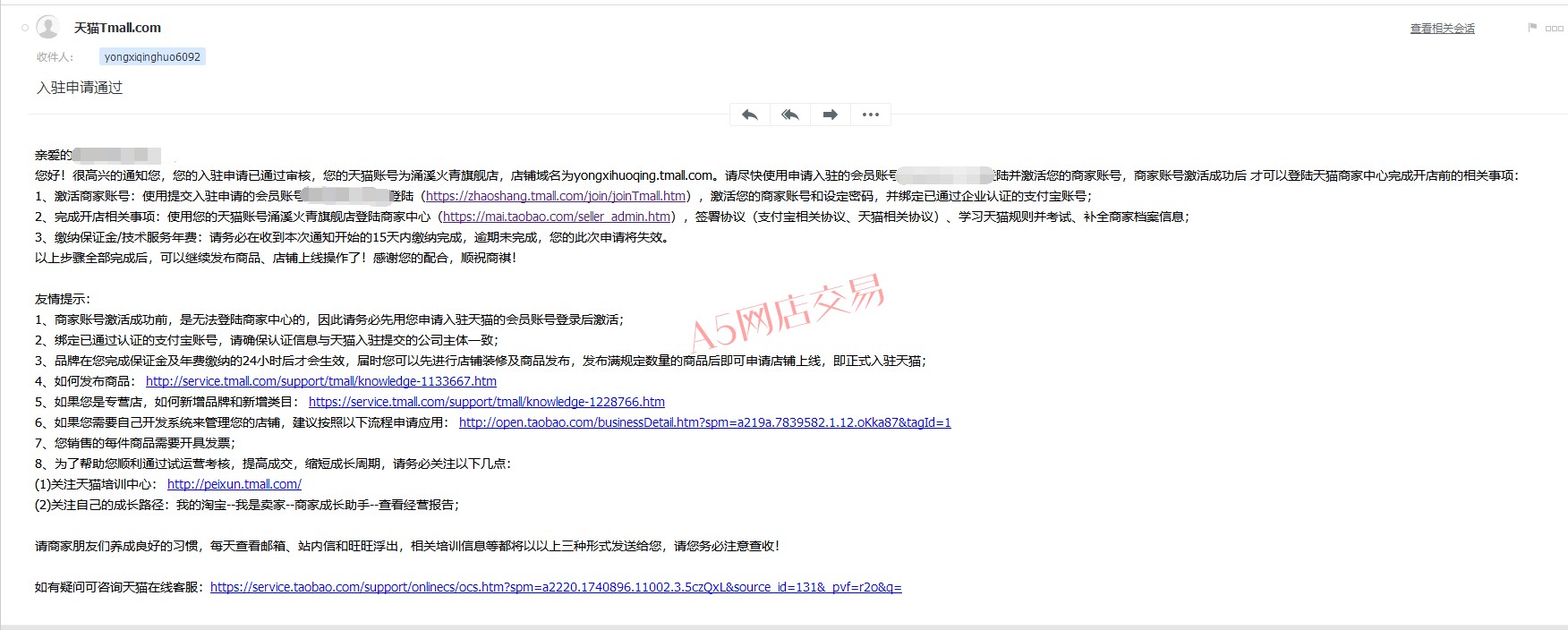Click the sender avatar icon

coord(48,27)
